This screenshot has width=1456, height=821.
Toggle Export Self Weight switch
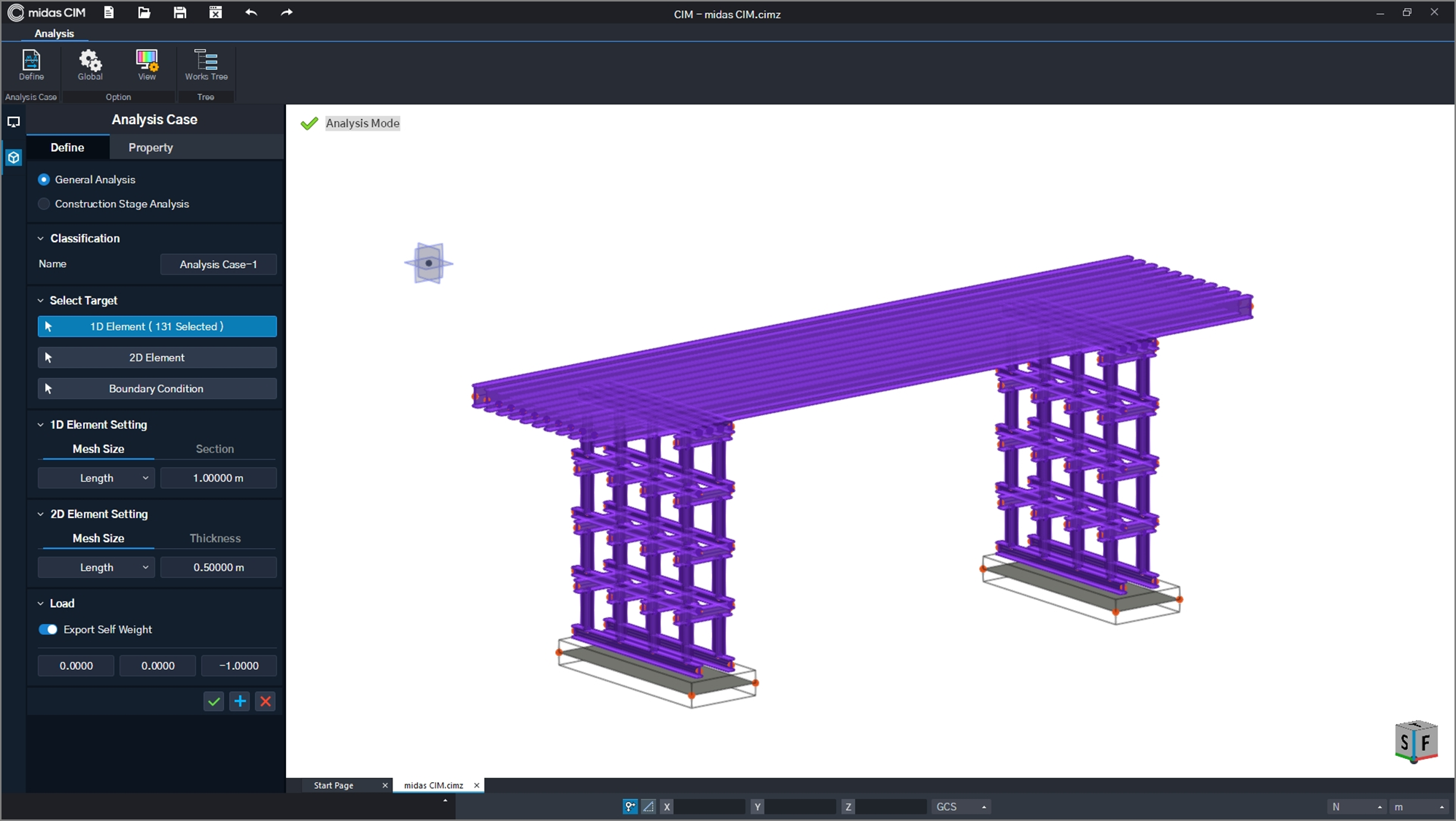[x=48, y=629]
